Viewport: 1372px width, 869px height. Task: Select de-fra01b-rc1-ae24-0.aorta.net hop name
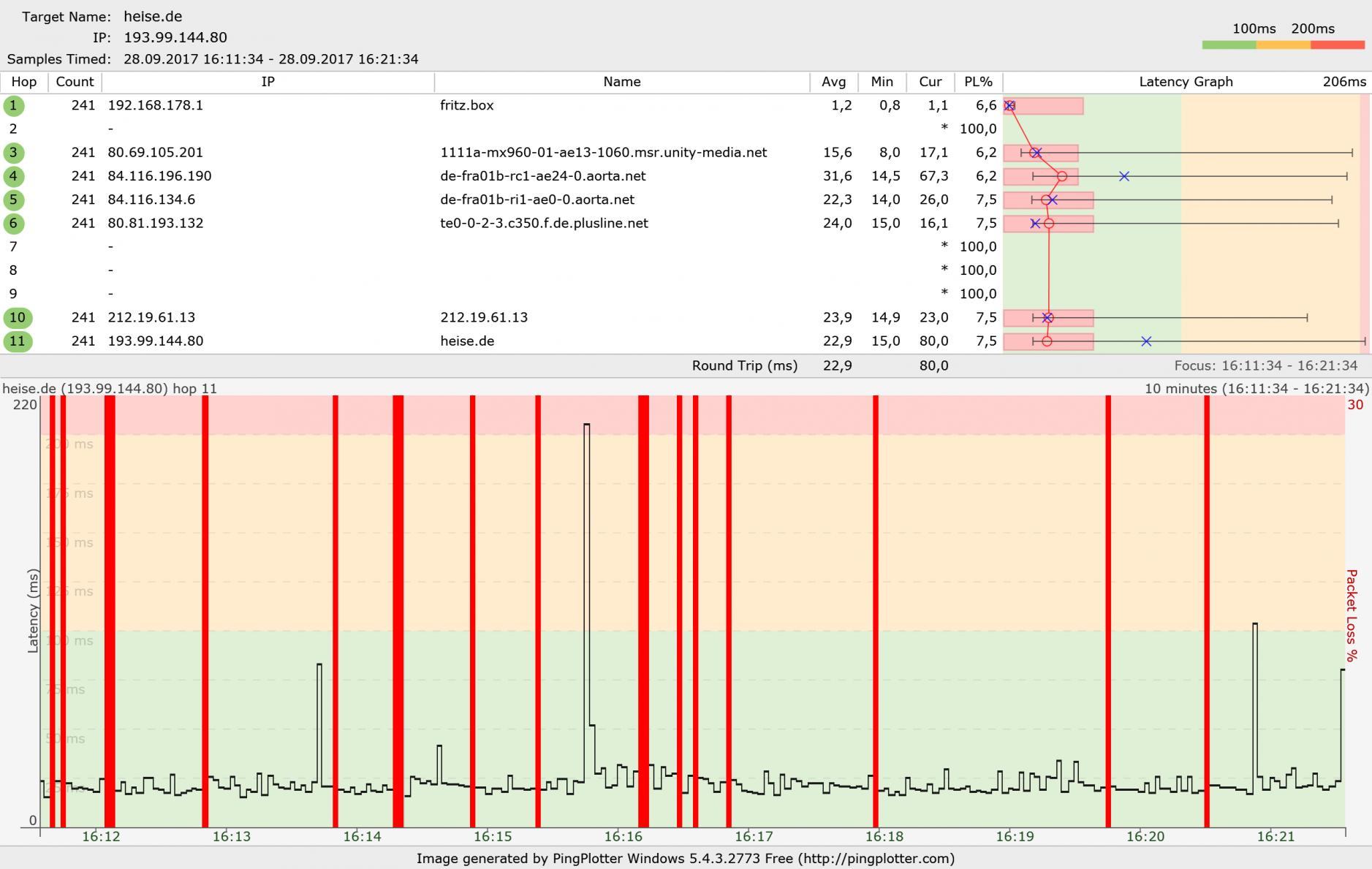[543, 176]
